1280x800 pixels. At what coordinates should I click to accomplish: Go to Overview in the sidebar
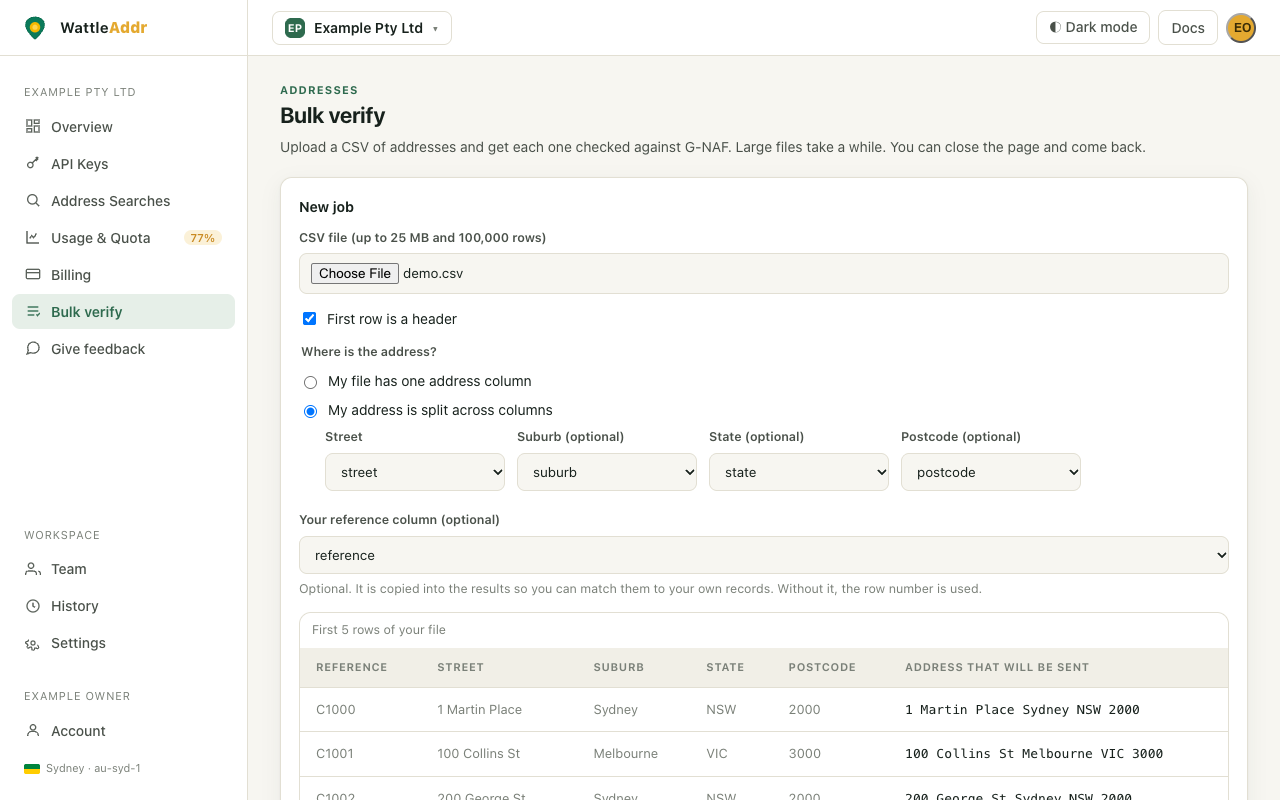click(x=123, y=127)
